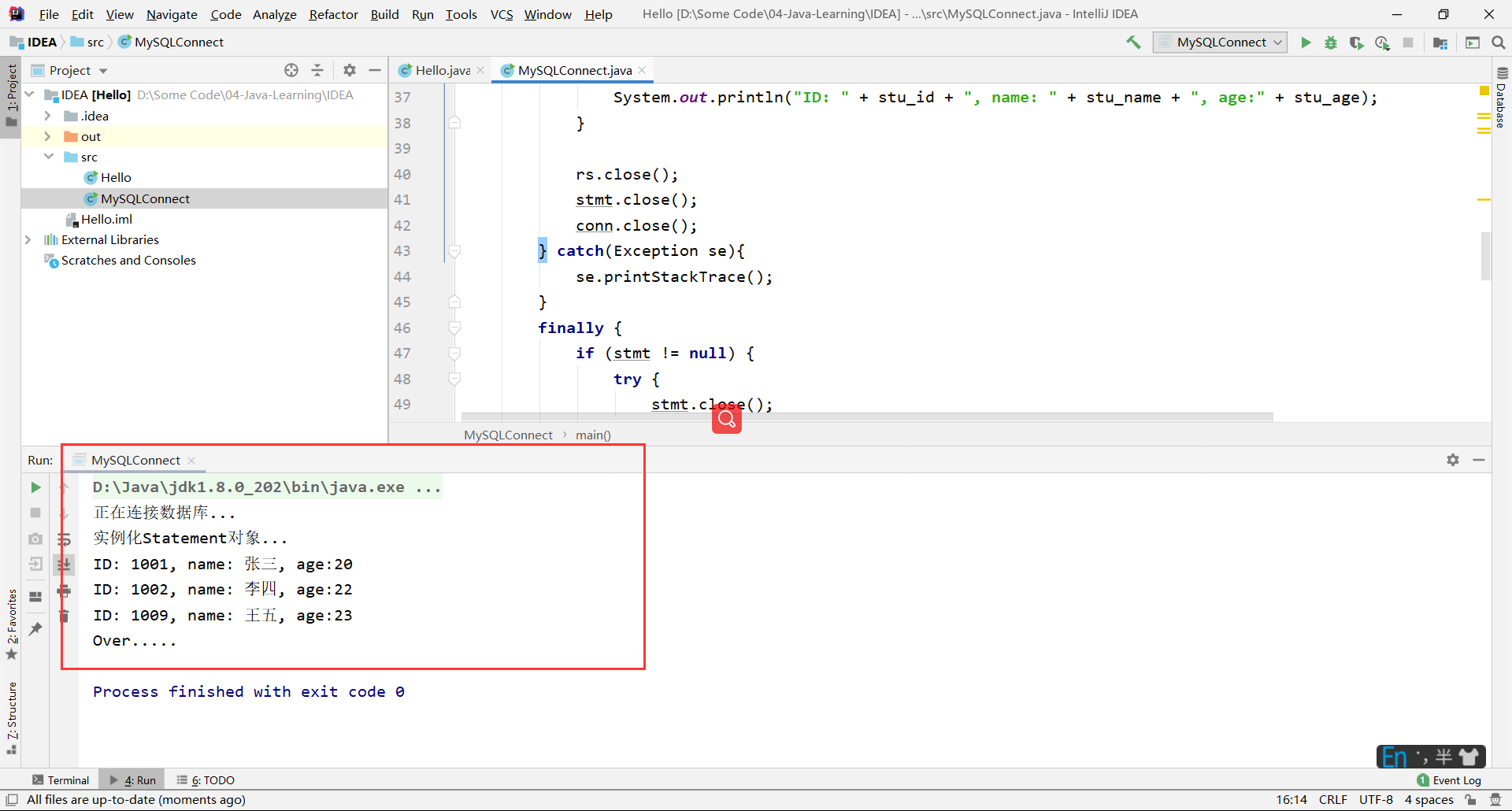Viewport: 1512px width, 811px height.
Task: Click the editor vertical scrollbar thumb
Action: pos(1485,256)
